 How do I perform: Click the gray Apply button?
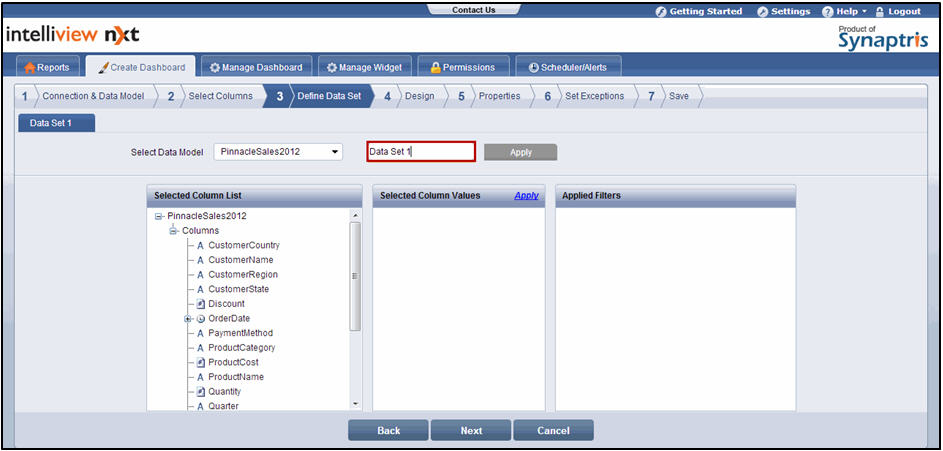pyautogui.click(x=521, y=152)
